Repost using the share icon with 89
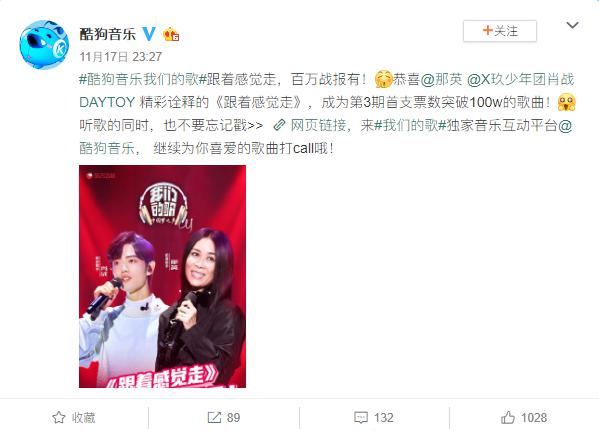The width and height of the screenshot is (599, 431). coord(223,417)
